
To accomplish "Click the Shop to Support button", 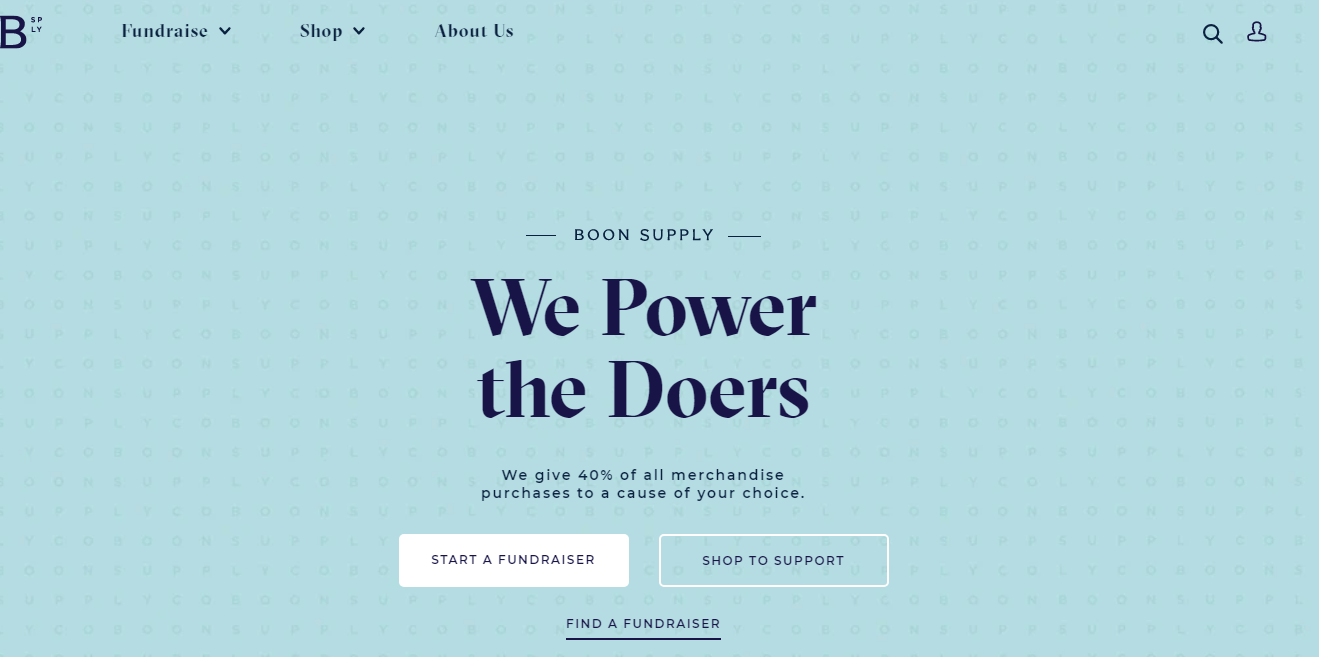I will click(773, 560).
